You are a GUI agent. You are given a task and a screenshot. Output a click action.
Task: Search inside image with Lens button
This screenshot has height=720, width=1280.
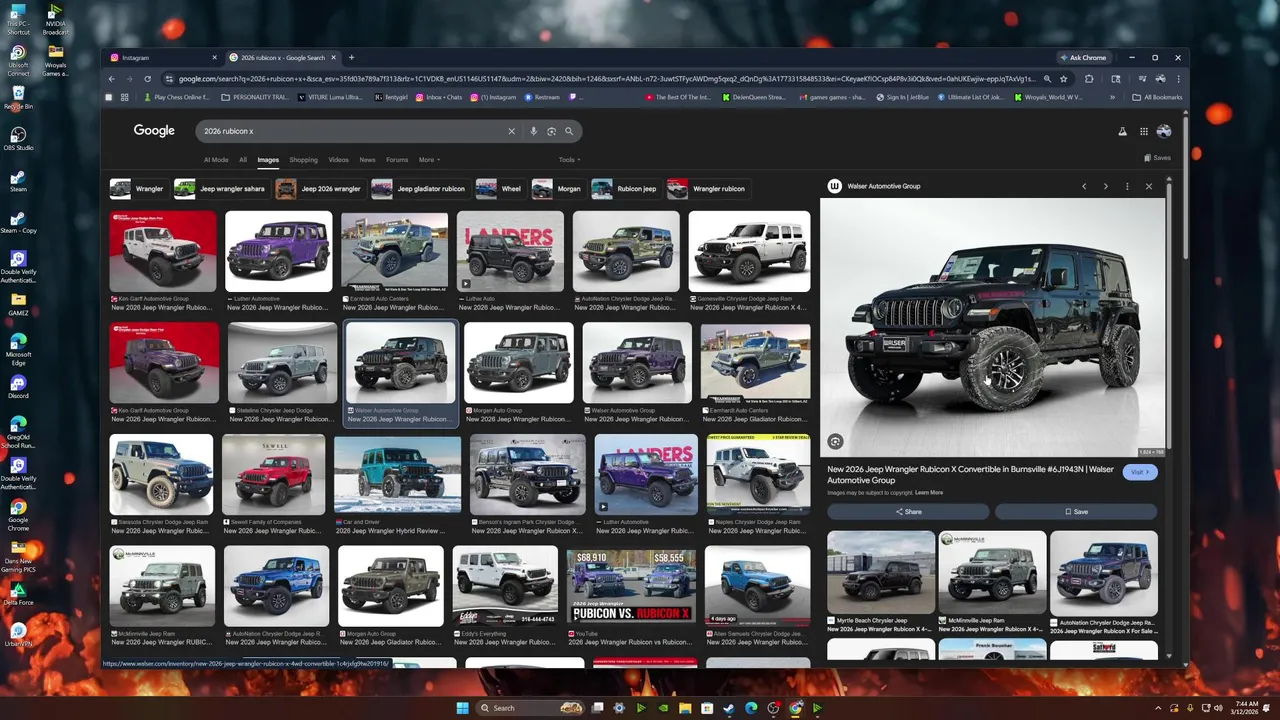point(835,441)
